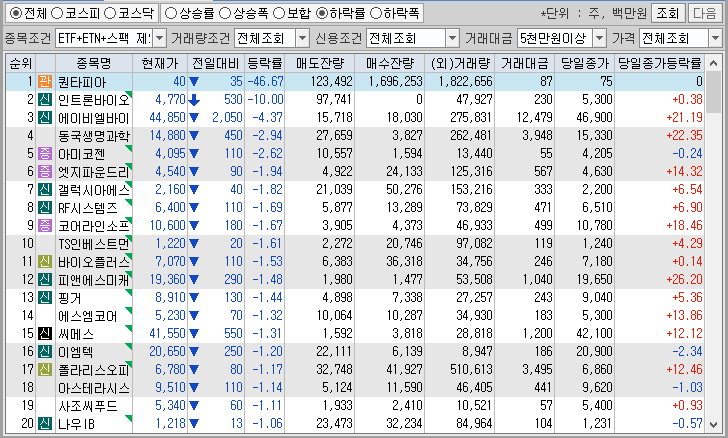Open the 거래량조건 dropdown
The height and width of the screenshot is (438, 728).
[x=302, y=38]
